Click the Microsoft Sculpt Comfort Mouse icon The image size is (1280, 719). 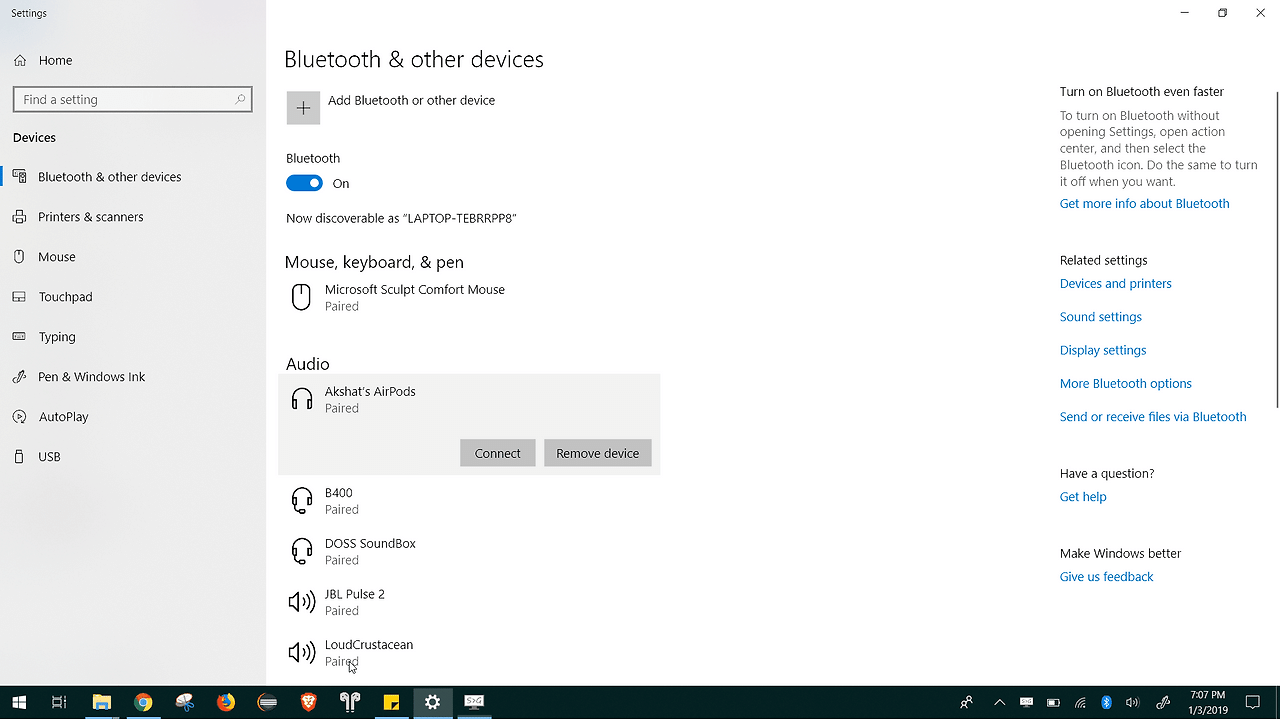point(301,297)
